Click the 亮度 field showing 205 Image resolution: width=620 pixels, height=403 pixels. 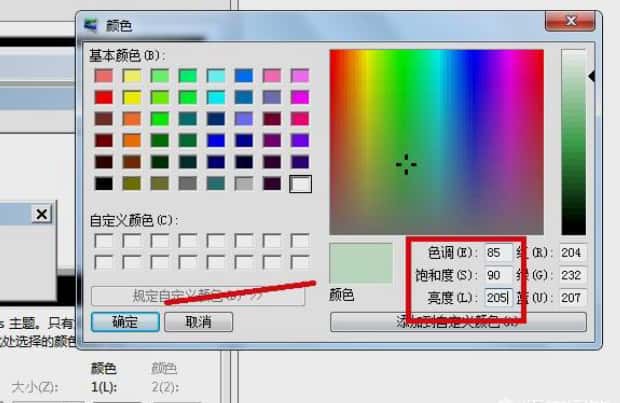pos(499,297)
